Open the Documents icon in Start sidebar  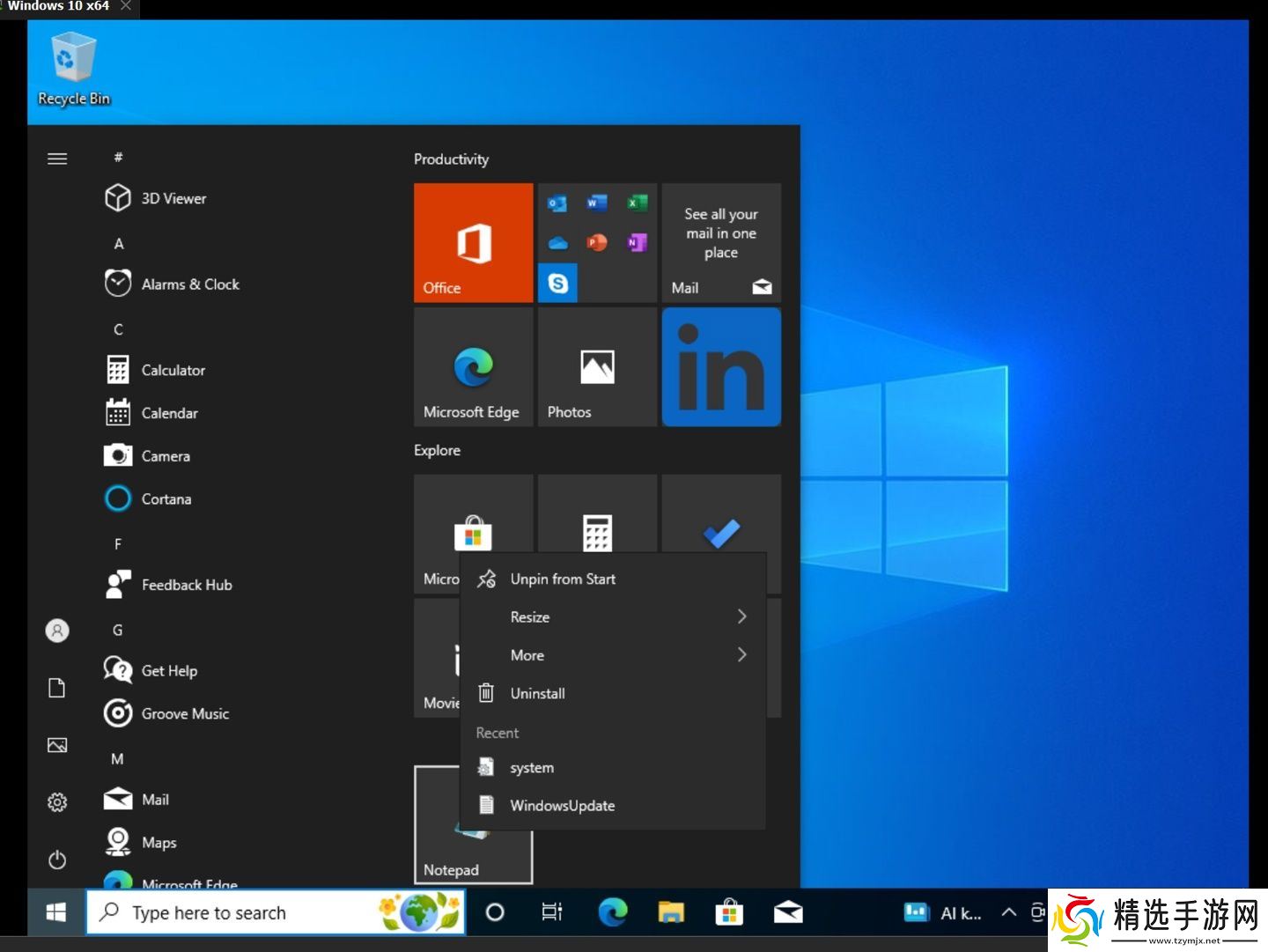pyautogui.click(x=57, y=688)
